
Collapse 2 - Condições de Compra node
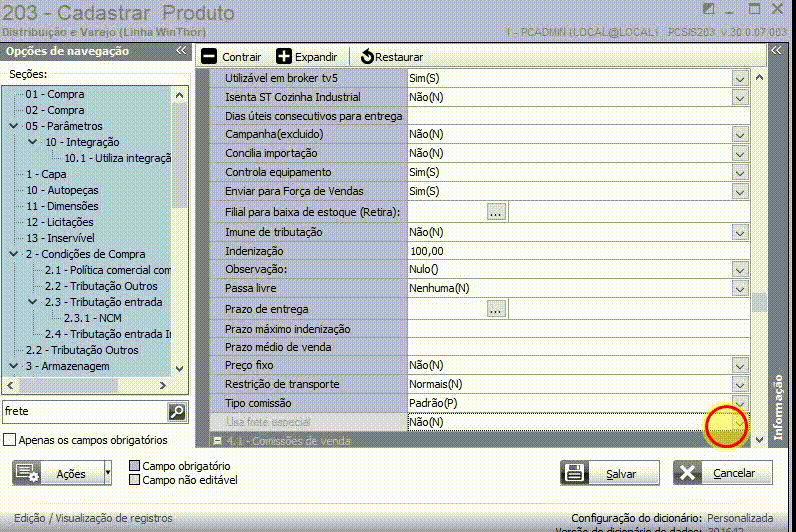point(14,254)
